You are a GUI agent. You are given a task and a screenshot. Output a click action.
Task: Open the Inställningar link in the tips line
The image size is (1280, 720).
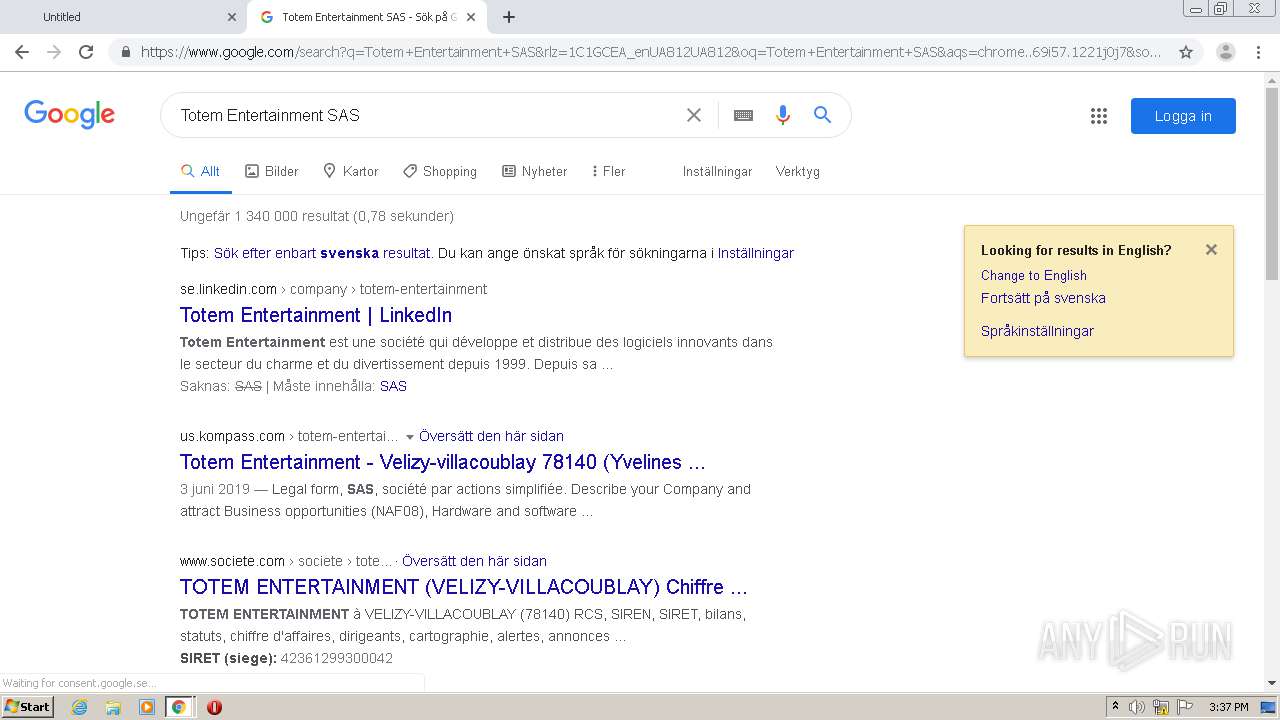755,253
